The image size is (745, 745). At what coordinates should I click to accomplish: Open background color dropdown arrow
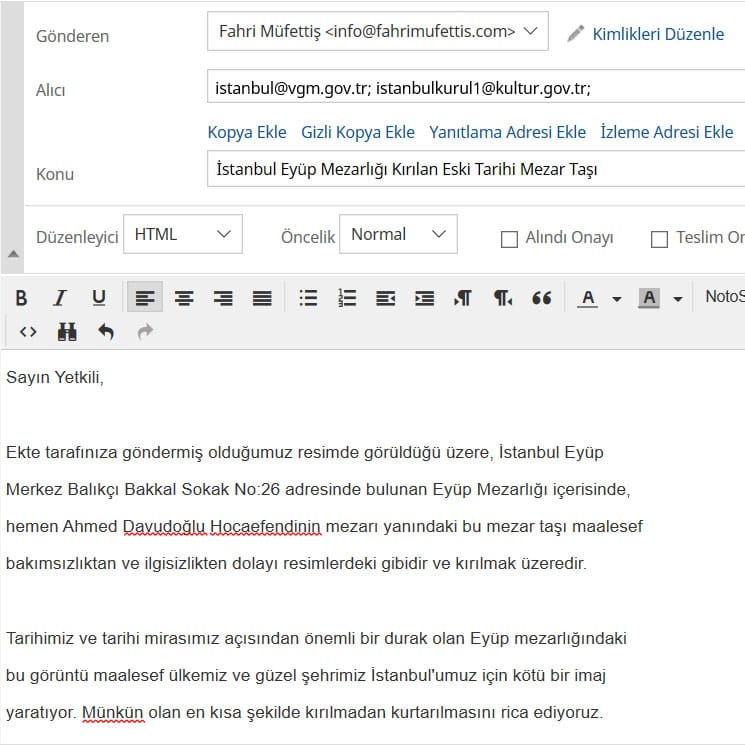(x=678, y=299)
